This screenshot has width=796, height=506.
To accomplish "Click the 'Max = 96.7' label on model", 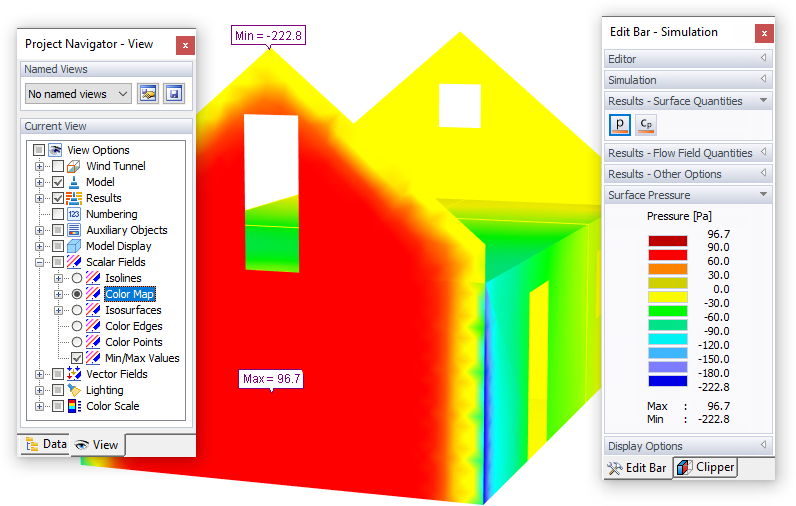I will click(271, 379).
